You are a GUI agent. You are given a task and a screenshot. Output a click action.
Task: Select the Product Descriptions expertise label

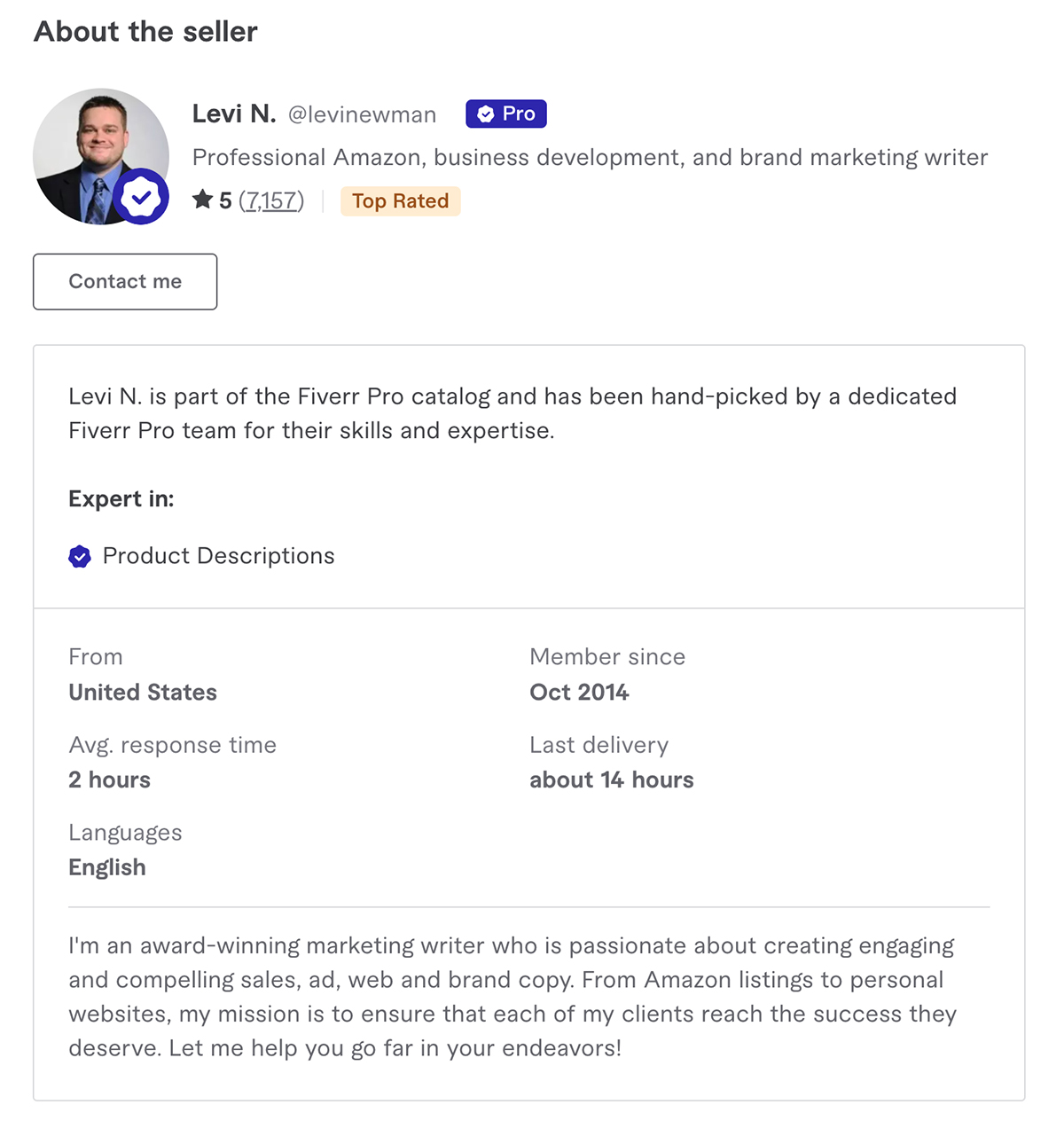[x=219, y=556]
